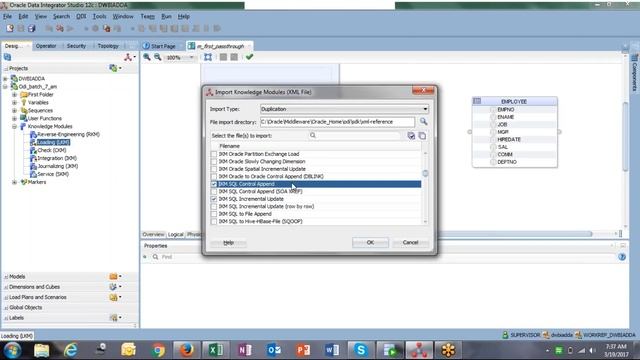The height and width of the screenshot is (360, 640).
Task: Click the EMPLOYEE datastore table icon
Action: [x=477, y=101]
